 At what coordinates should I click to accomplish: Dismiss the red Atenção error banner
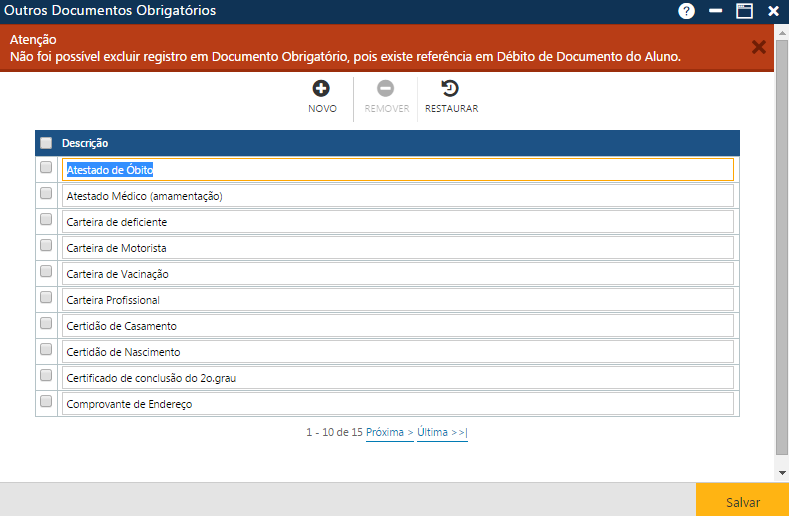[x=758, y=47]
